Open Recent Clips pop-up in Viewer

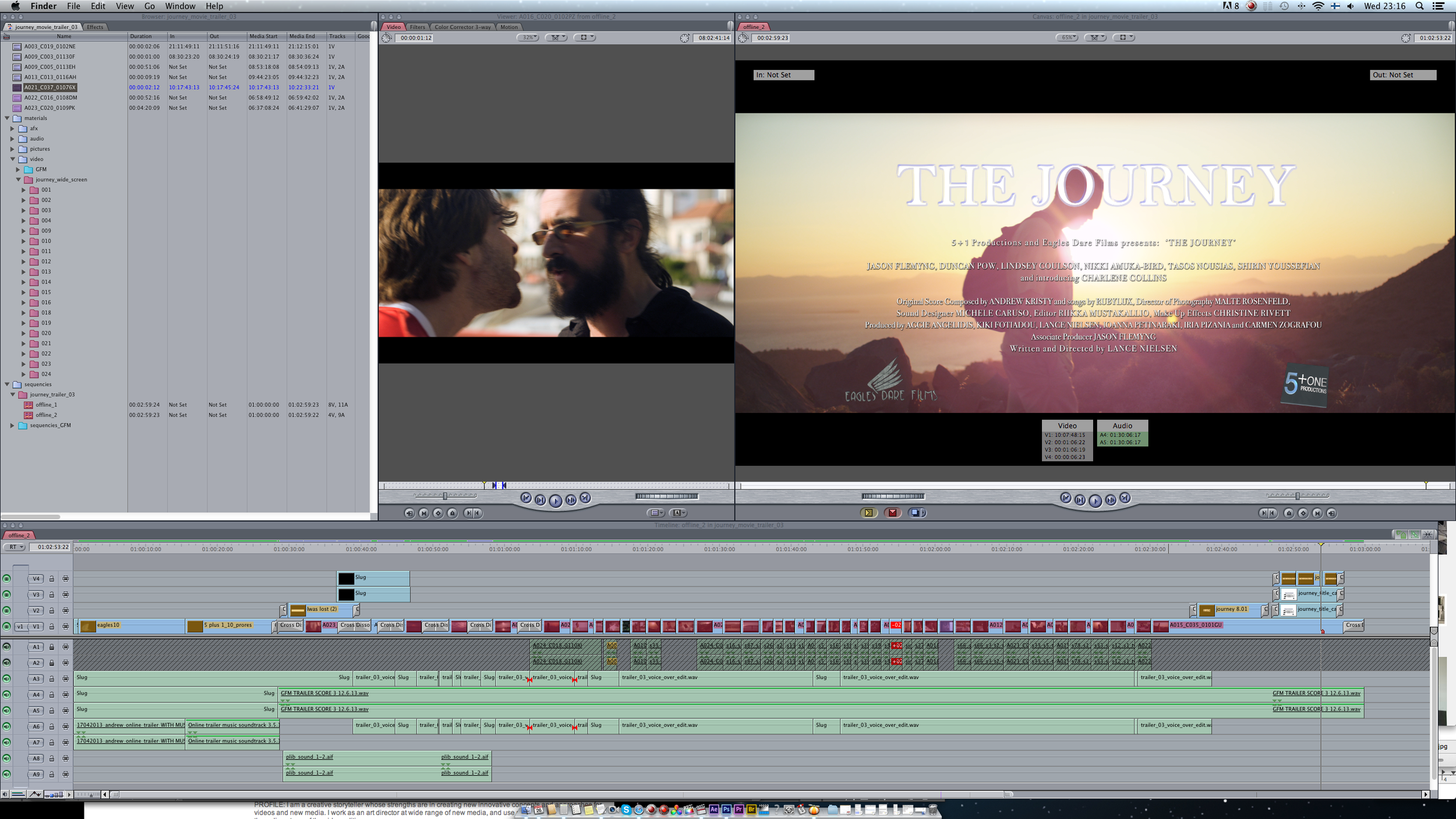coord(656,513)
